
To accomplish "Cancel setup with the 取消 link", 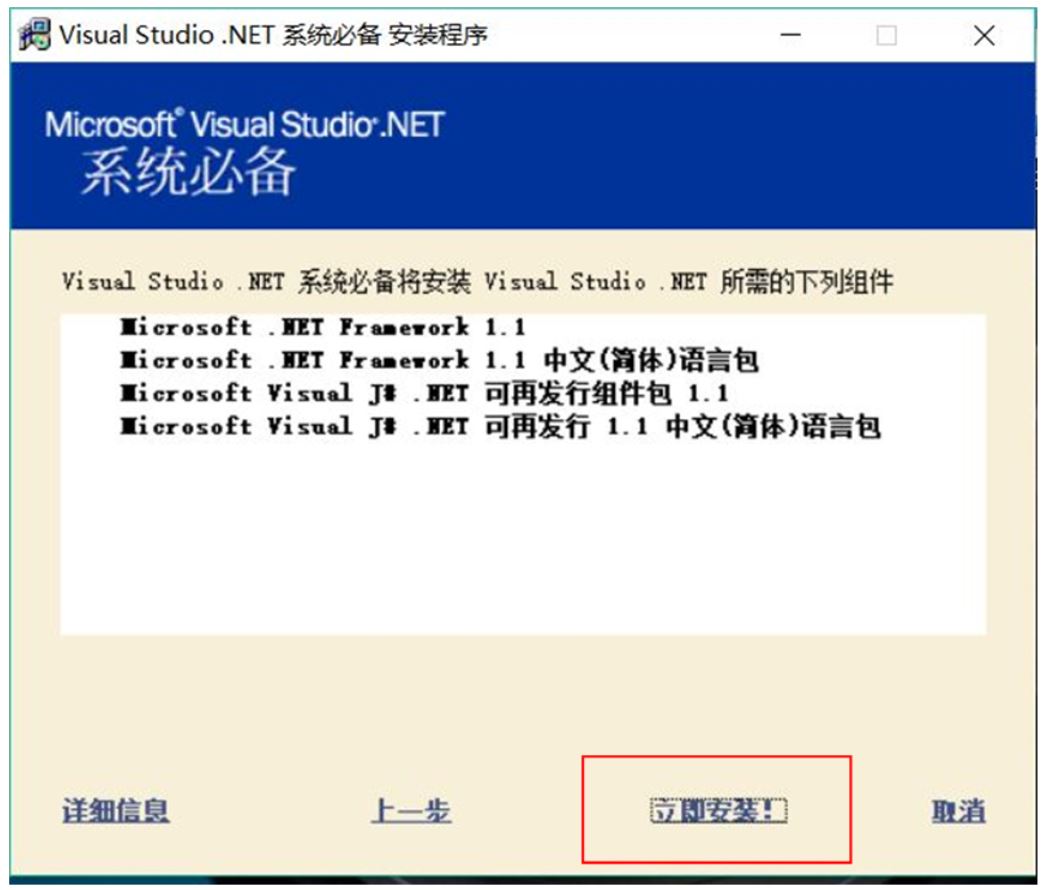I will 958,811.
